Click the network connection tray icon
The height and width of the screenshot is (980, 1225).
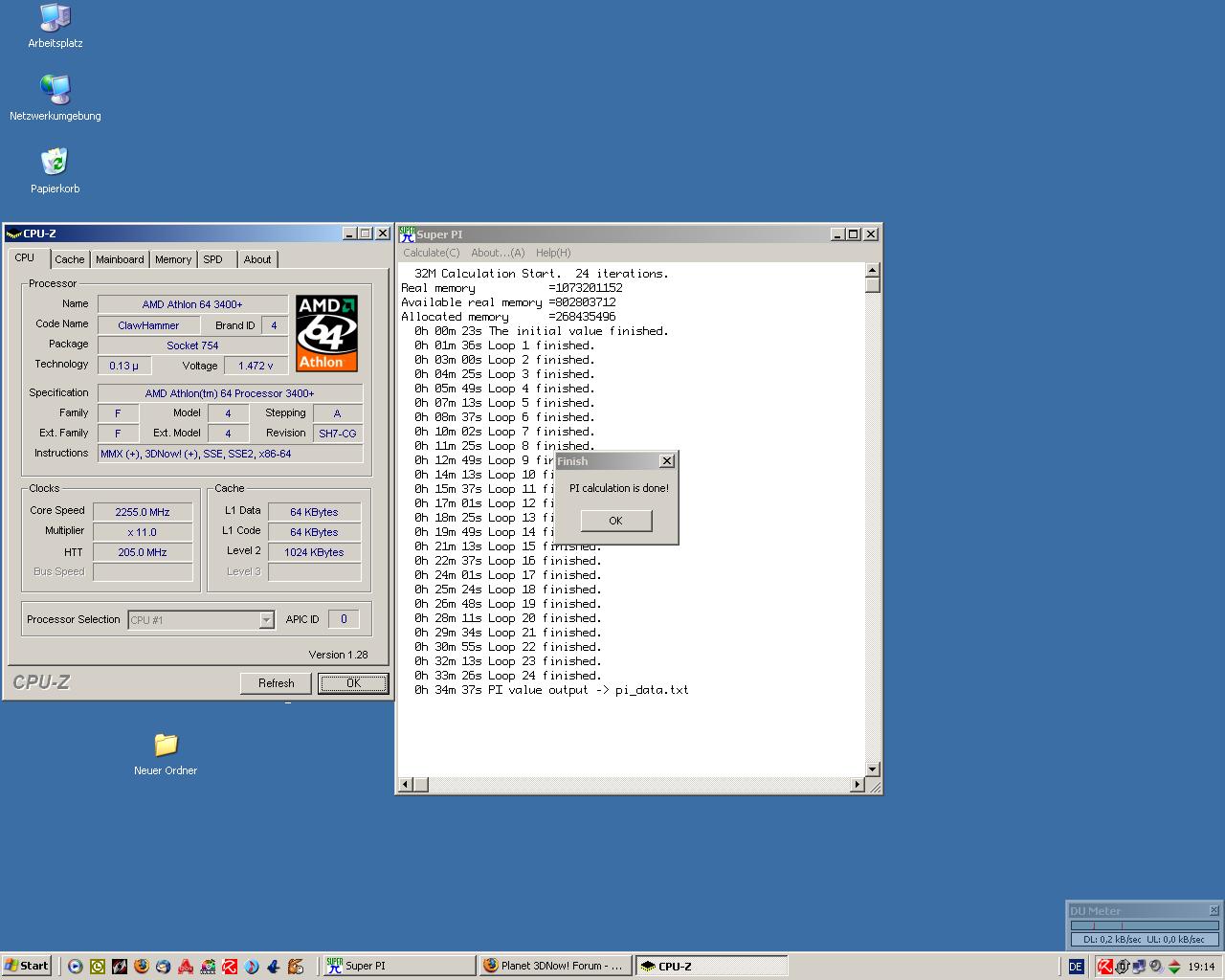1139,967
